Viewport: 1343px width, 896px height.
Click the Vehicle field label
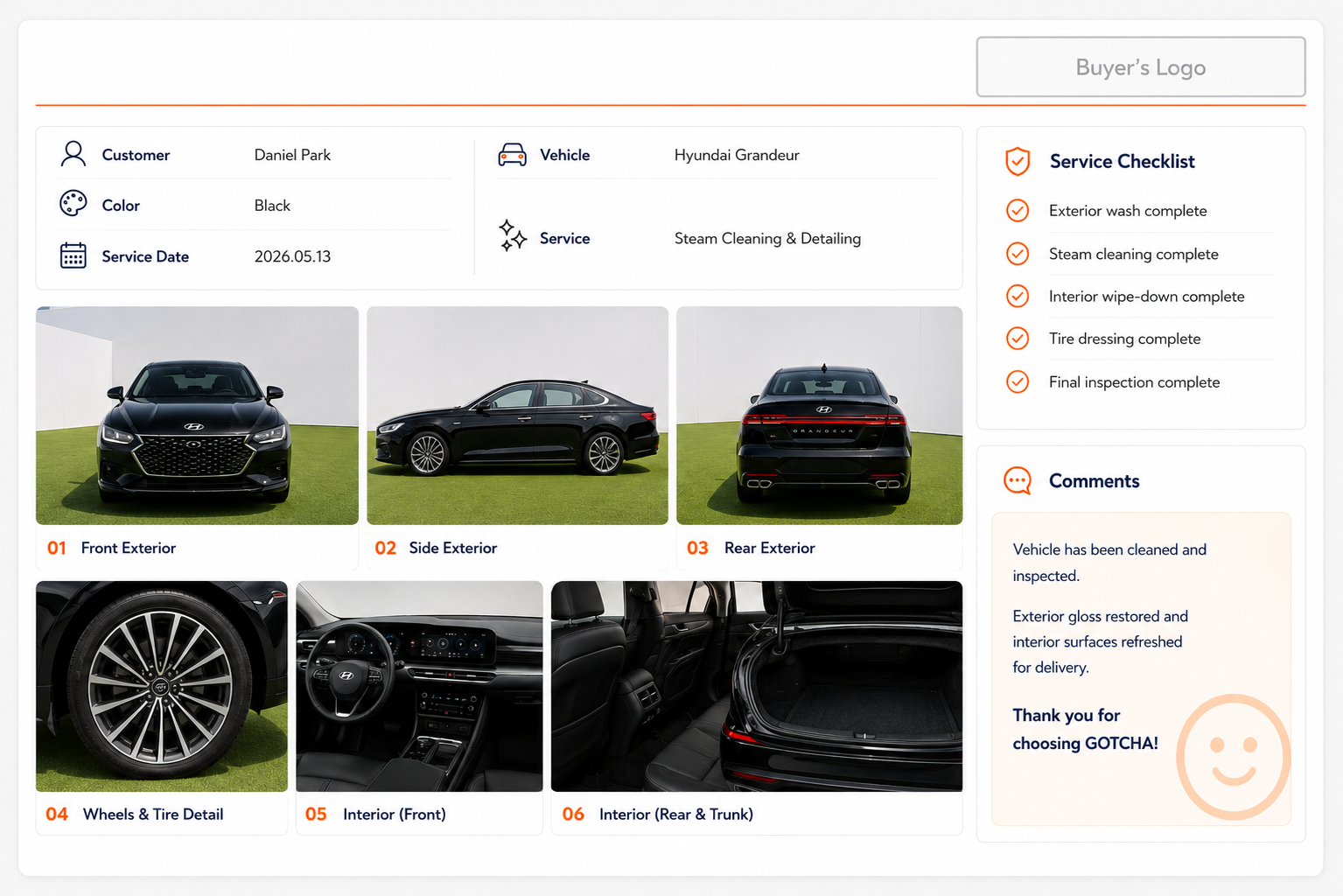[564, 155]
